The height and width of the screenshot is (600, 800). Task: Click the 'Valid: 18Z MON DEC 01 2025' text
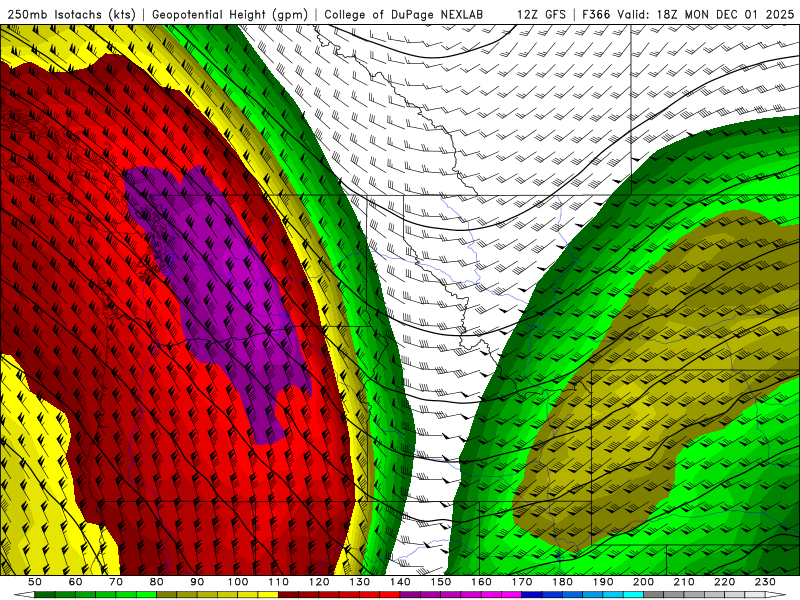pos(706,15)
